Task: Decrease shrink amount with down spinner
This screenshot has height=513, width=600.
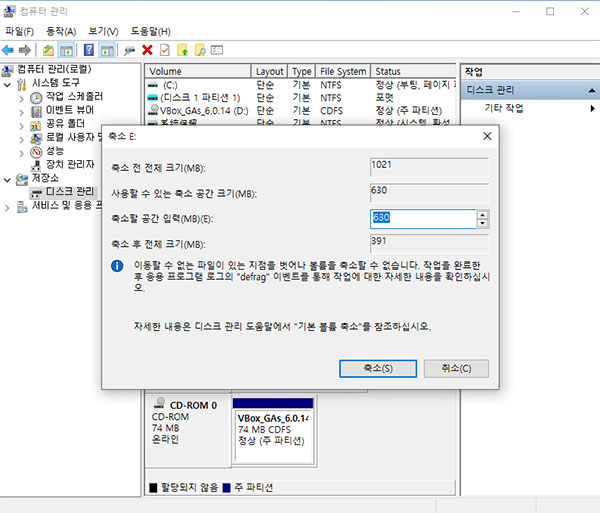Action: [x=483, y=223]
